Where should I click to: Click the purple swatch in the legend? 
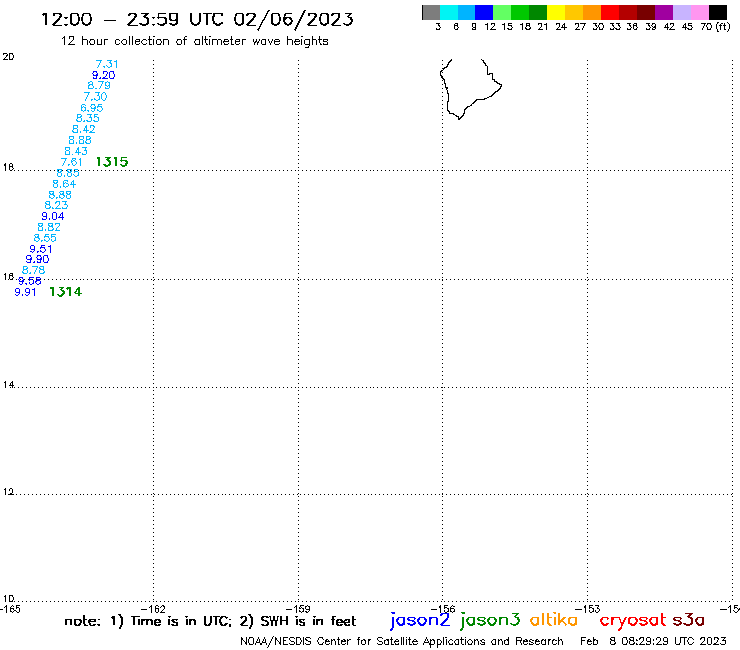click(x=664, y=12)
